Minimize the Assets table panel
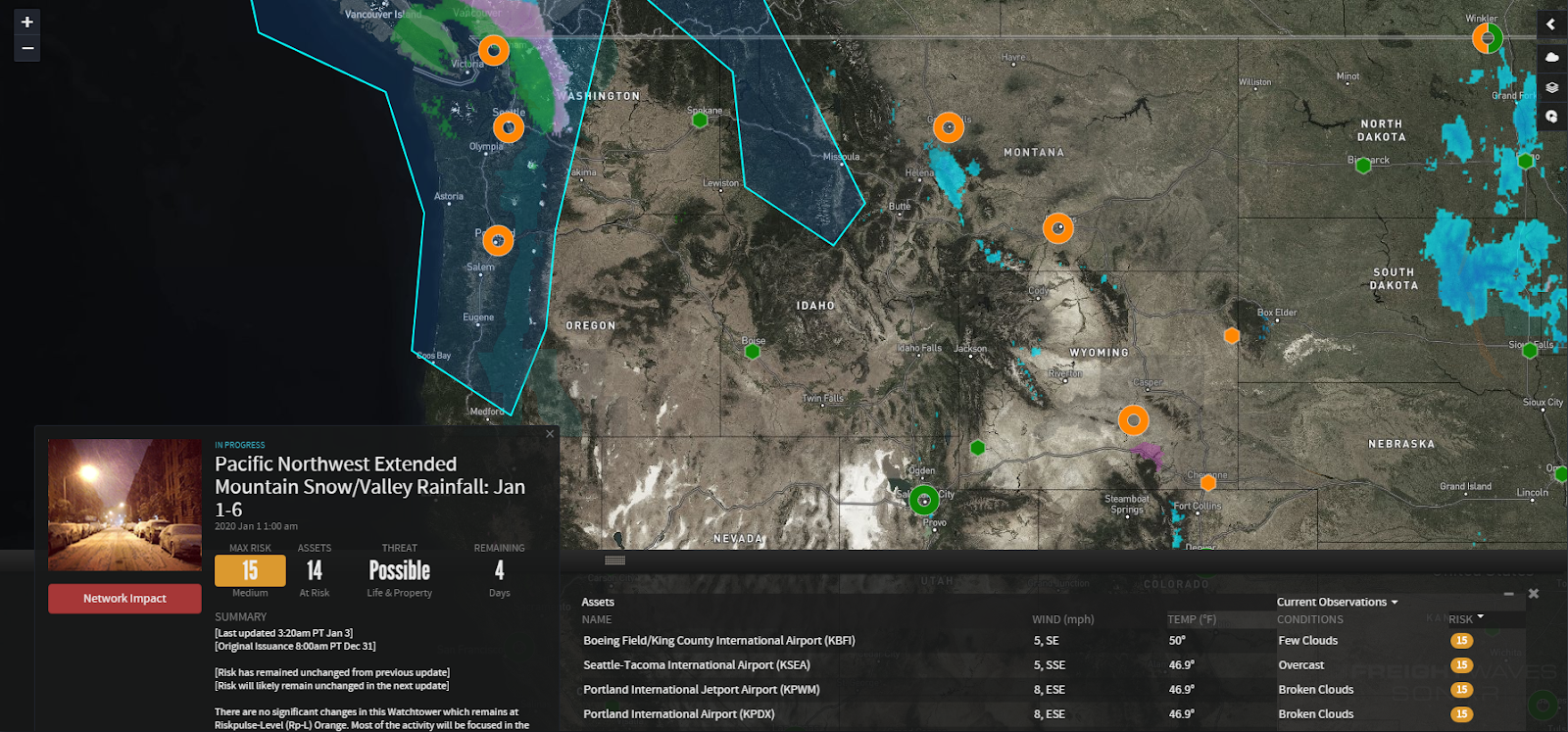This screenshot has height=732, width=1568. pyautogui.click(x=1509, y=594)
